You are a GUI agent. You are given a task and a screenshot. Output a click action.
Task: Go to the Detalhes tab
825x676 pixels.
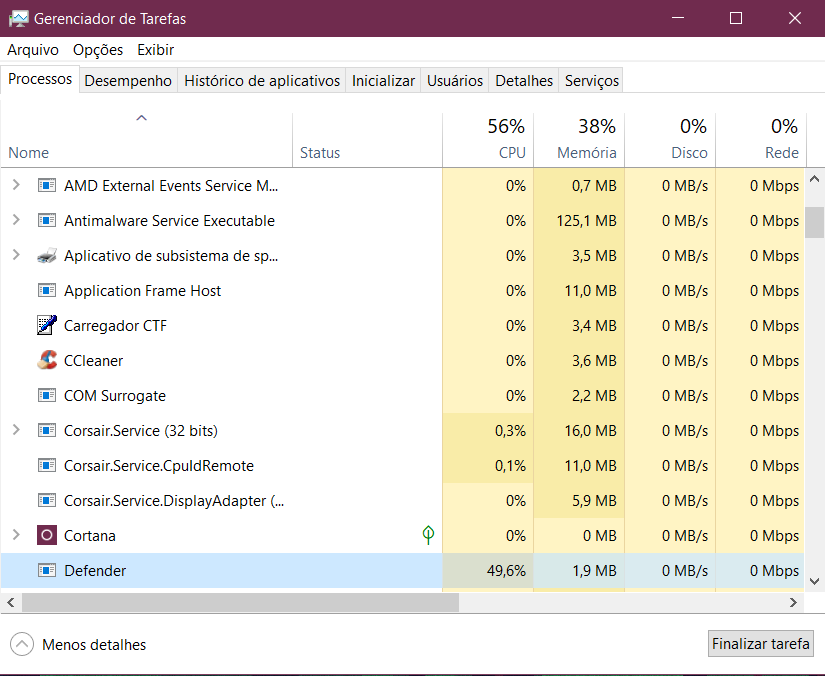tap(524, 80)
